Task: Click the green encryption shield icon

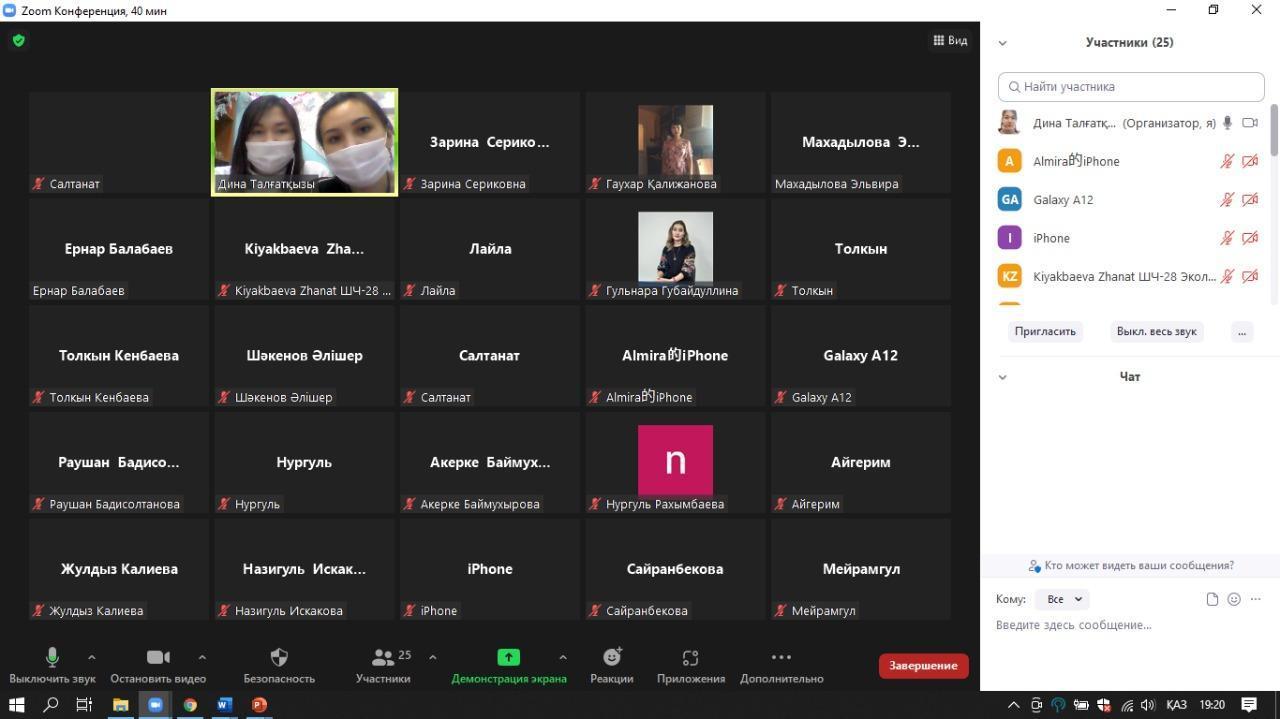Action: pyautogui.click(x=19, y=41)
